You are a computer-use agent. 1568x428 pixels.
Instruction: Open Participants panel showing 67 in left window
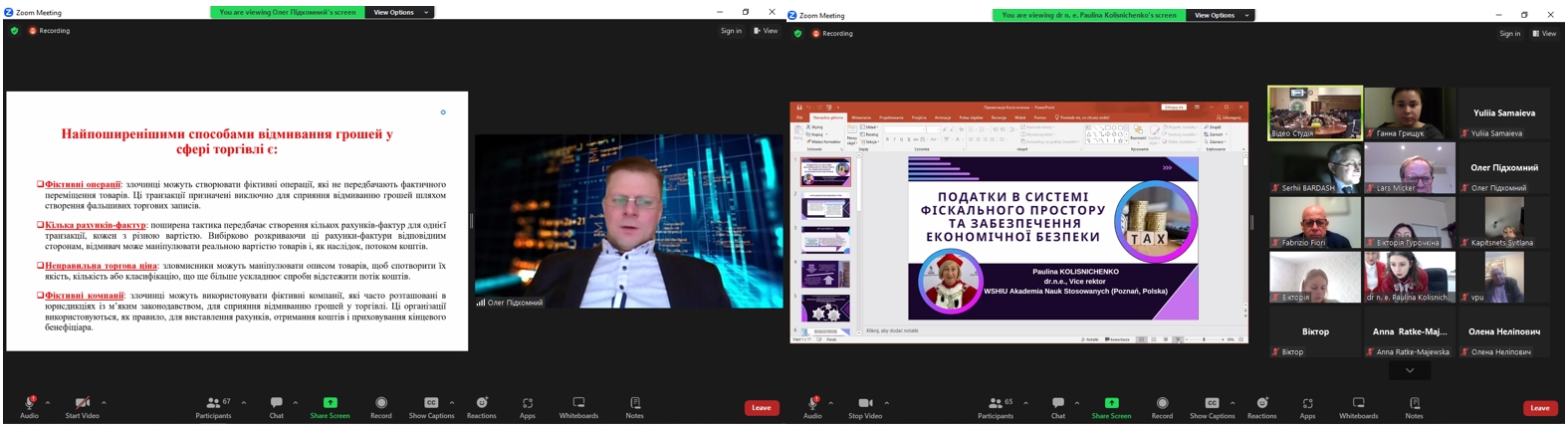(214, 407)
